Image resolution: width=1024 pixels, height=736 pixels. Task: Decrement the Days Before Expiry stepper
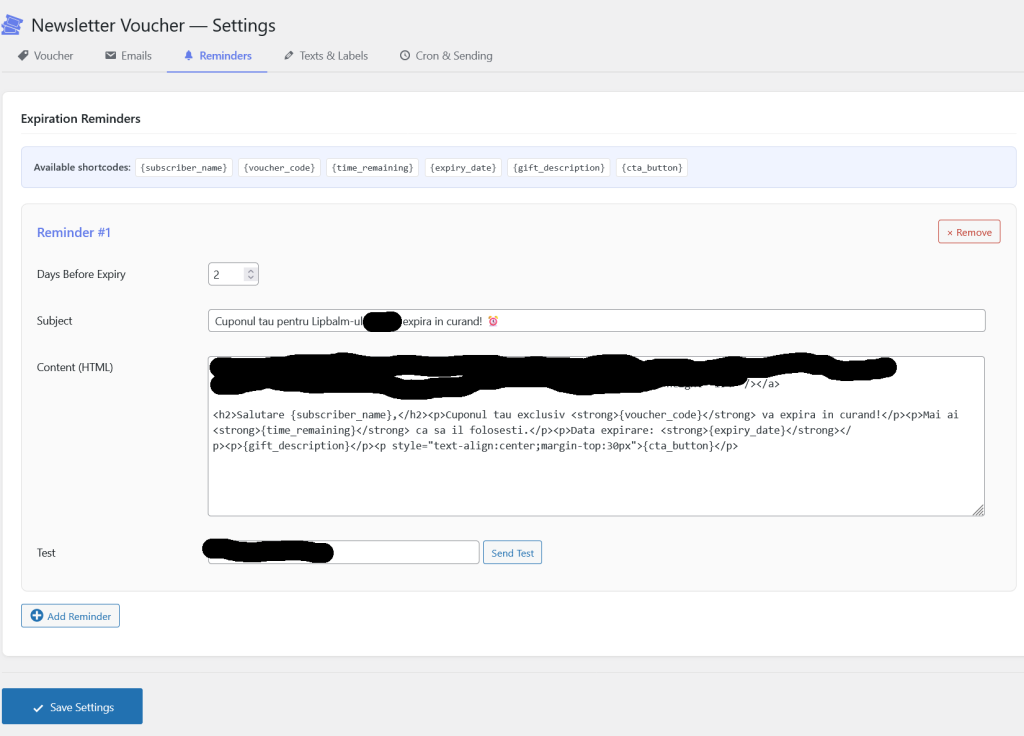[x=253, y=277]
